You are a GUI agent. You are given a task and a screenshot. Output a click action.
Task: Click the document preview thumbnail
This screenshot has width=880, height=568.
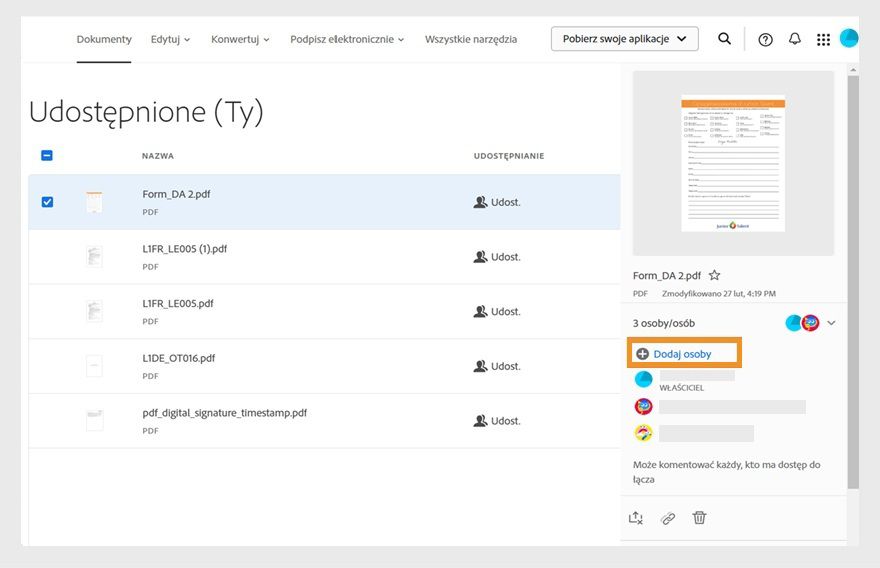(x=733, y=163)
